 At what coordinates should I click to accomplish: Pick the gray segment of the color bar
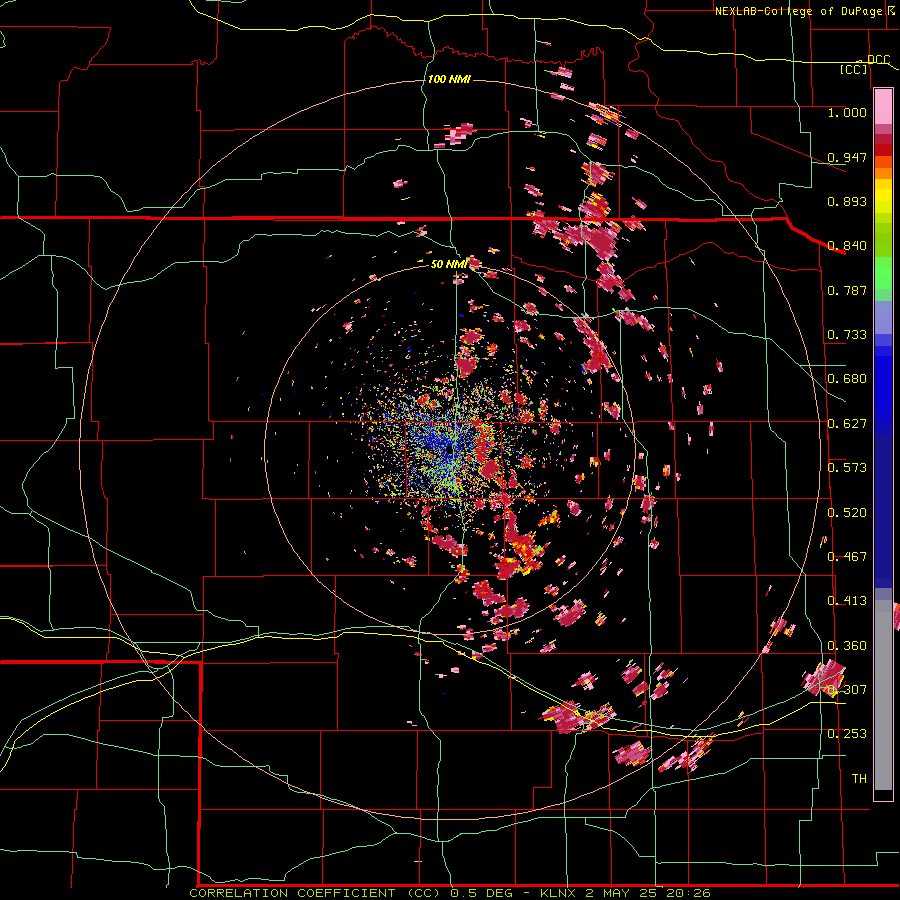coord(883,695)
